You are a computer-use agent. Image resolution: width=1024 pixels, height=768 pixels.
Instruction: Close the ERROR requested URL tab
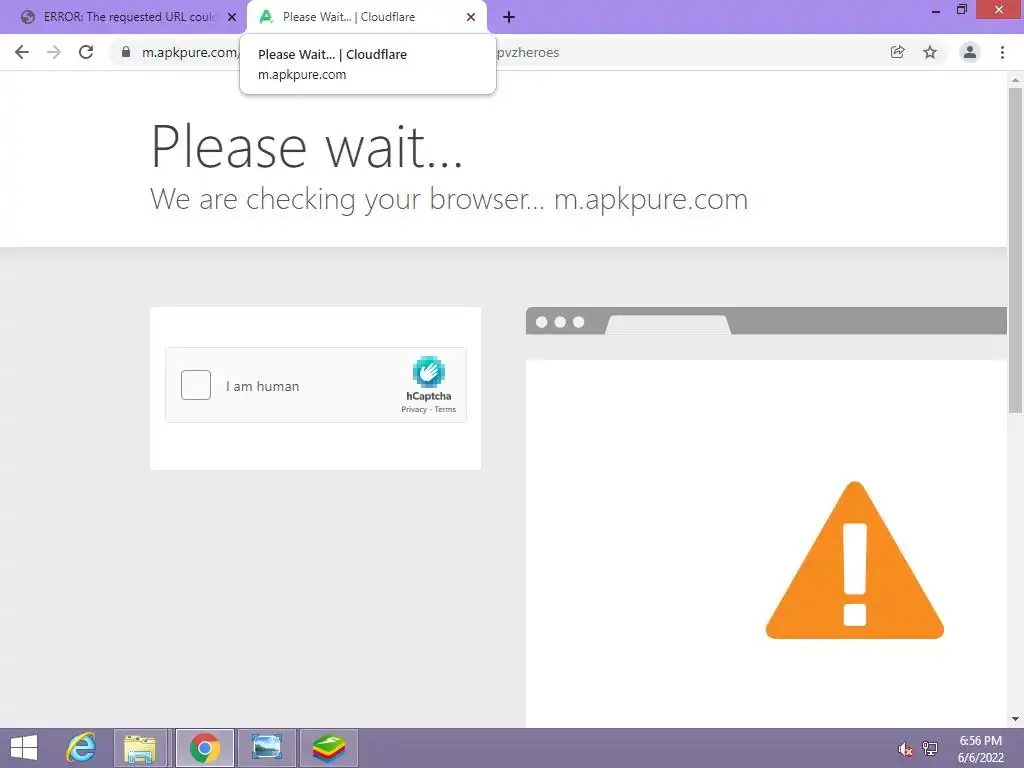point(232,17)
